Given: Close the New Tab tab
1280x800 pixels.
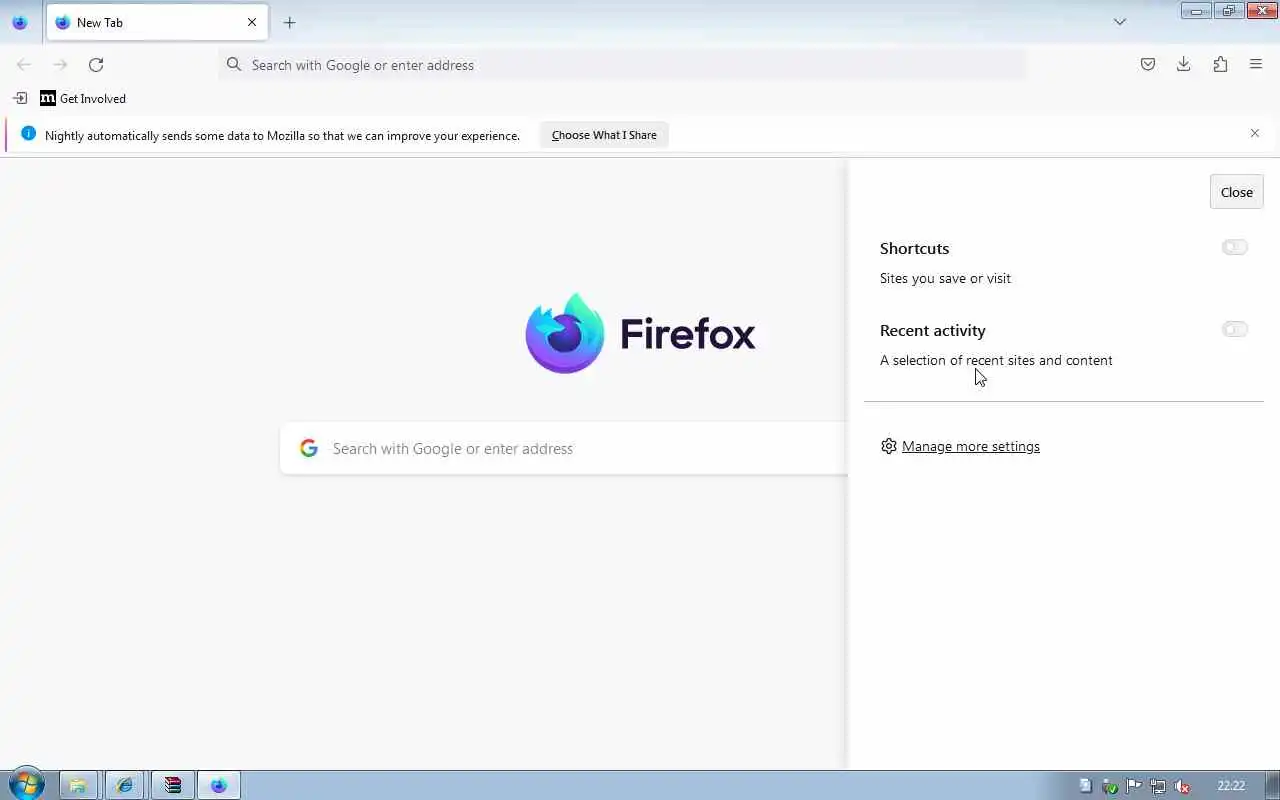Looking at the screenshot, I should click(x=252, y=22).
